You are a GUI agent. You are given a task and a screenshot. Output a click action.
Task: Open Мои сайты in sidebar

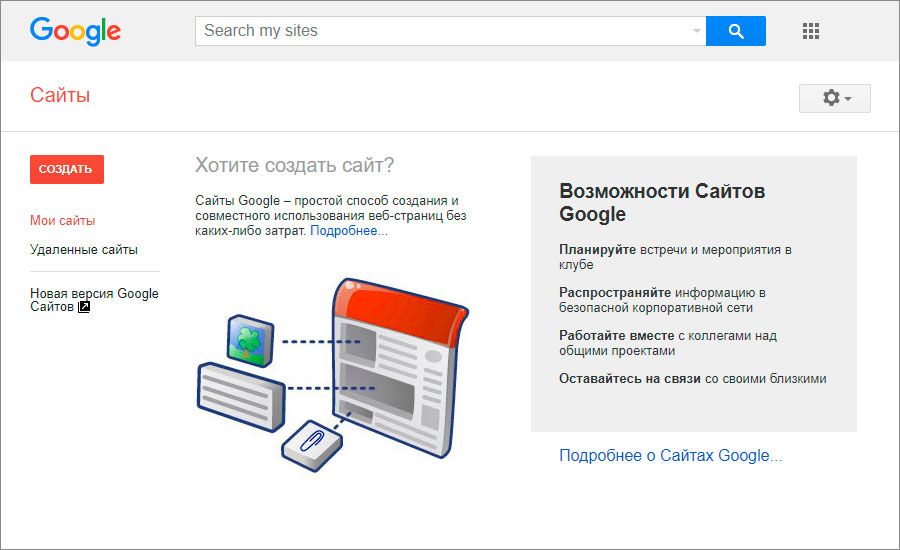[63, 220]
